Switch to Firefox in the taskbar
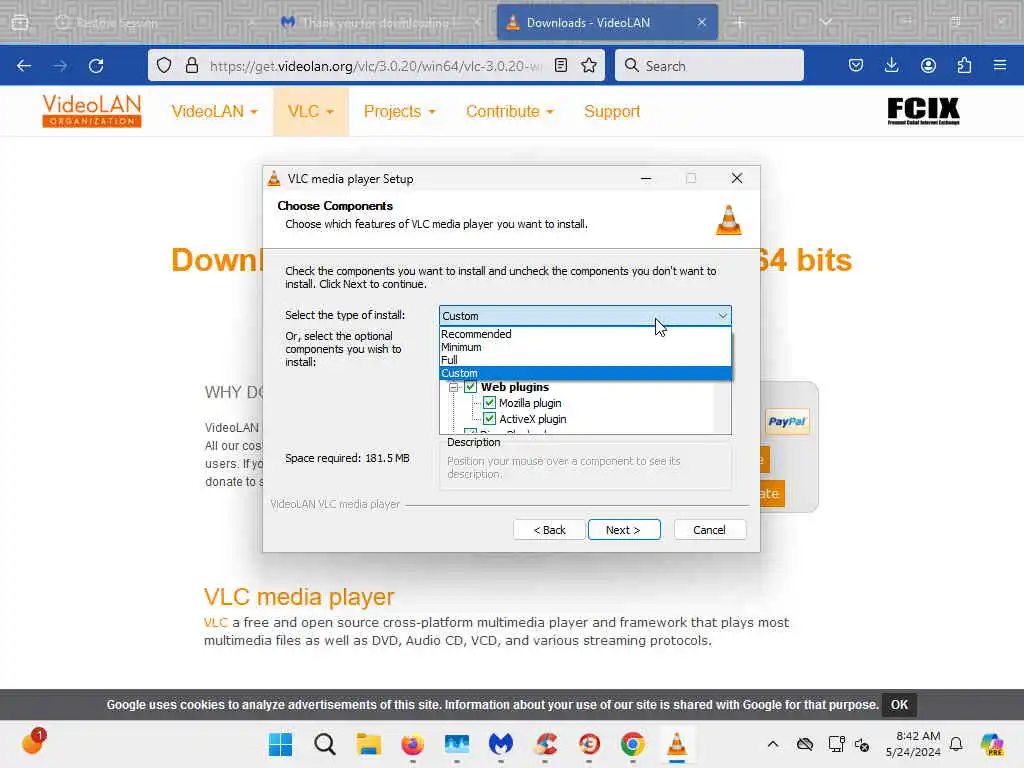This screenshot has height=768, width=1024. click(412, 744)
